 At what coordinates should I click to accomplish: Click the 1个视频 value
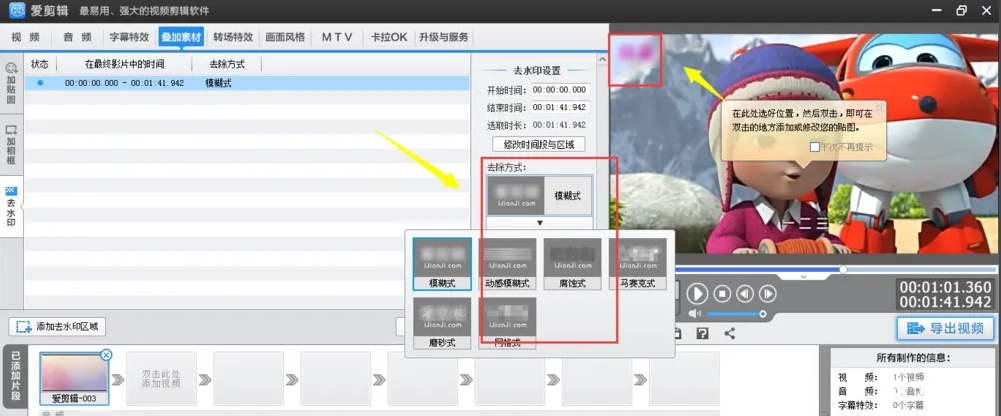pyautogui.click(x=908, y=377)
